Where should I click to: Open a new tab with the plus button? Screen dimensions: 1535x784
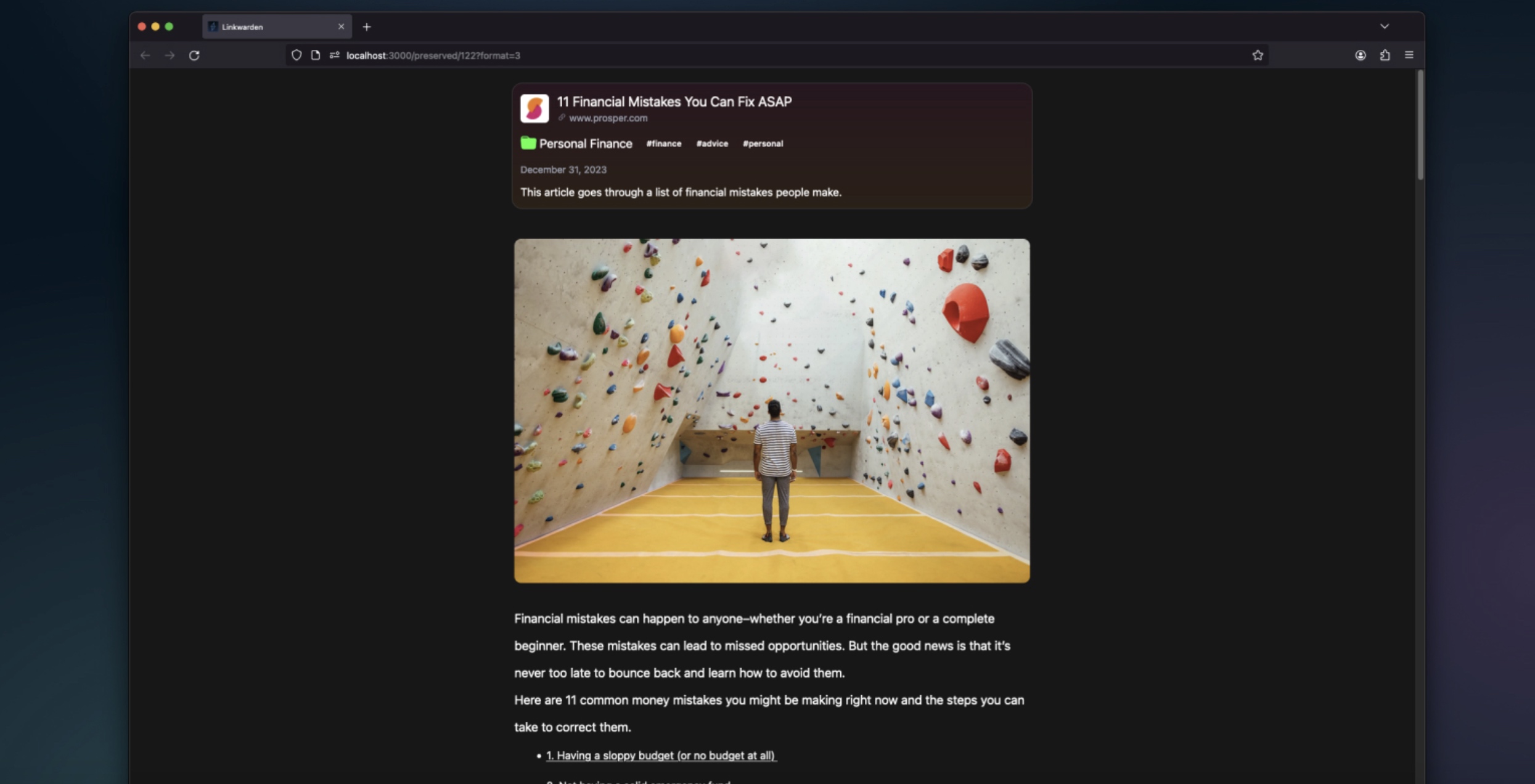pos(367,27)
